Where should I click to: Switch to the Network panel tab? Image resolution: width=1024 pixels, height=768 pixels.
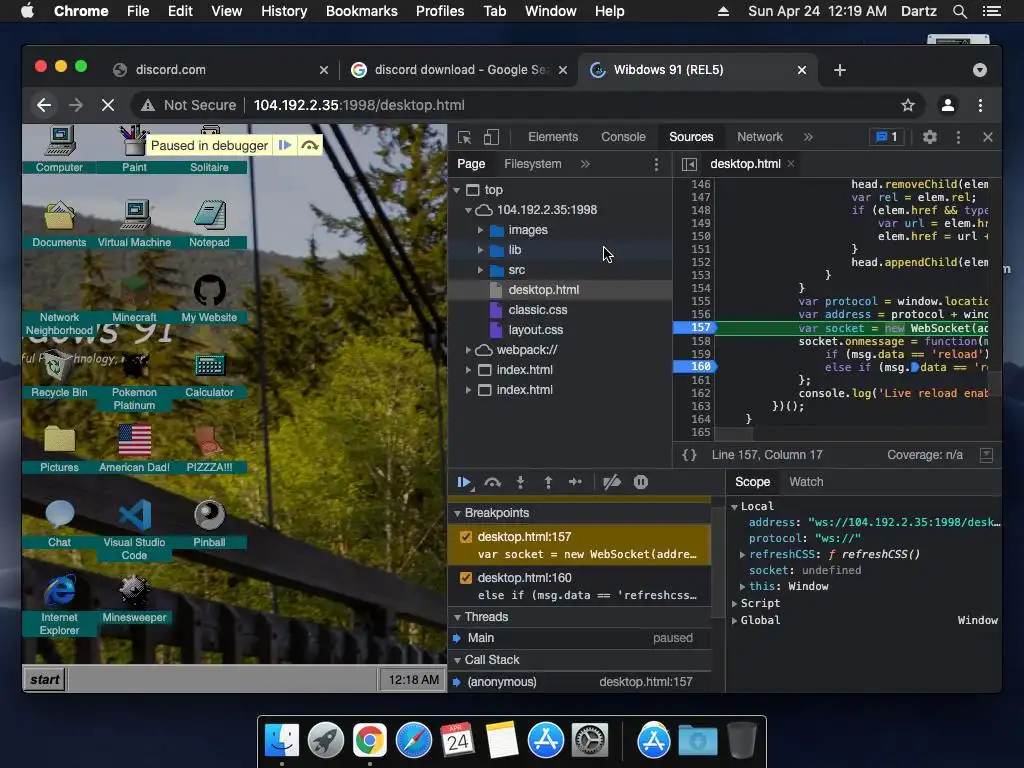click(x=760, y=136)
